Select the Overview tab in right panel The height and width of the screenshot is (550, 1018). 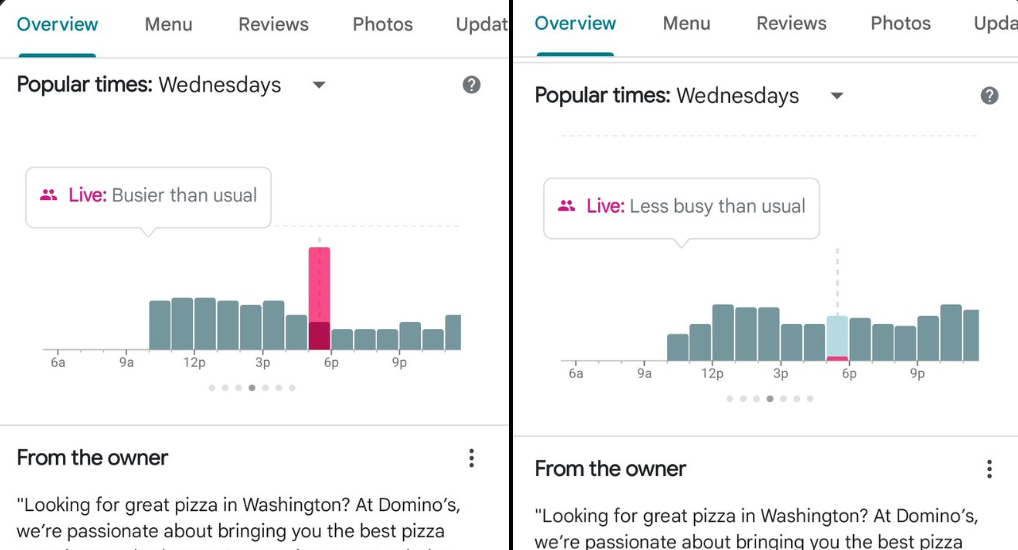pyautogui.click(x=575, y=24)
